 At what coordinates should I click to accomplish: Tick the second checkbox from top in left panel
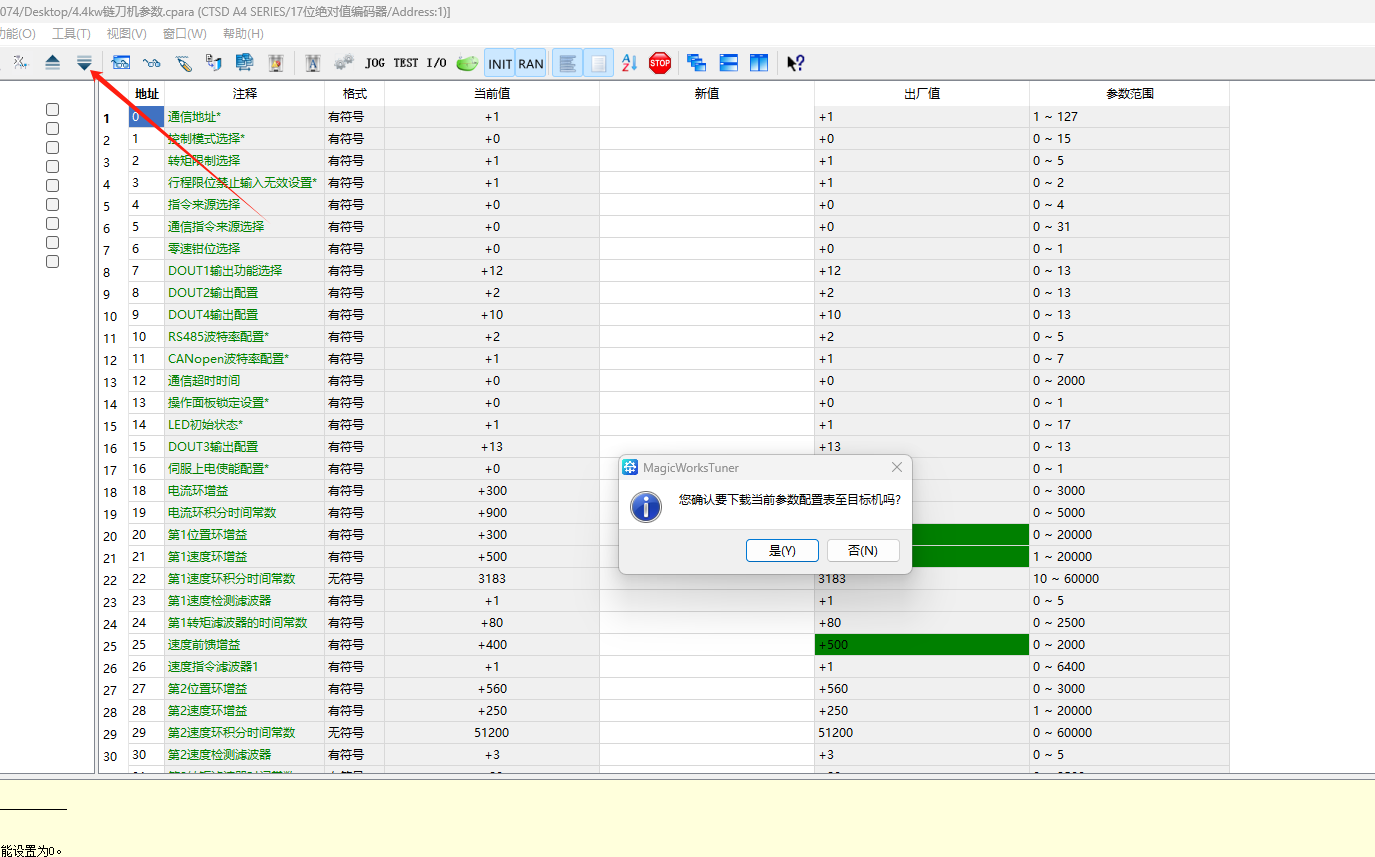53,128
